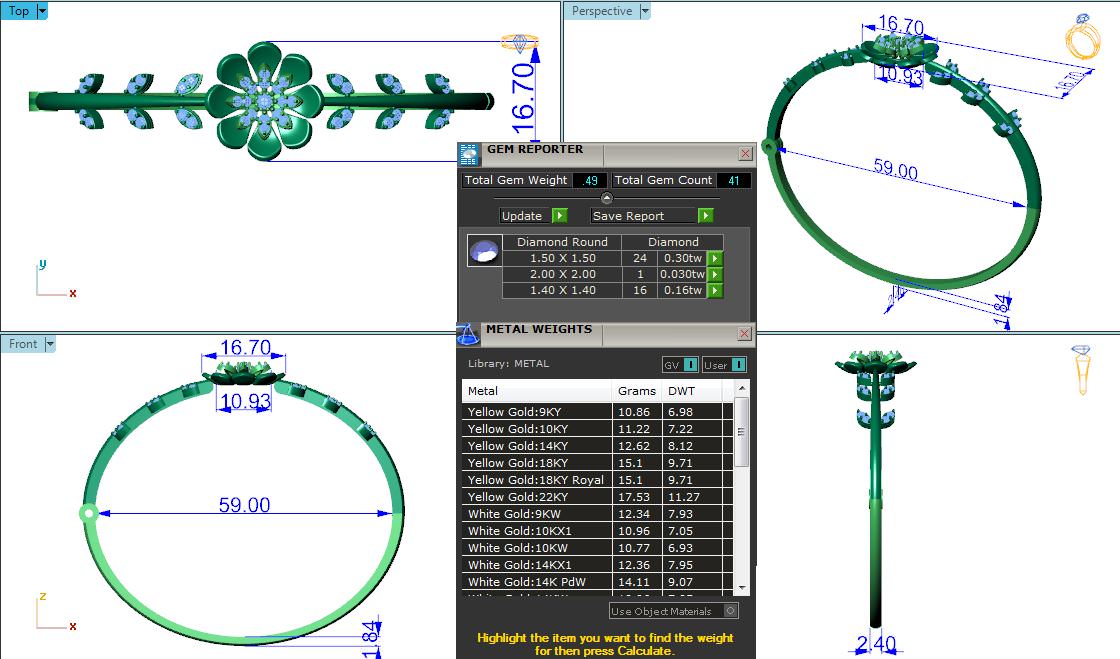
Task: Open the Perspective viewport dropdown arrow
Action: point(644,11)
